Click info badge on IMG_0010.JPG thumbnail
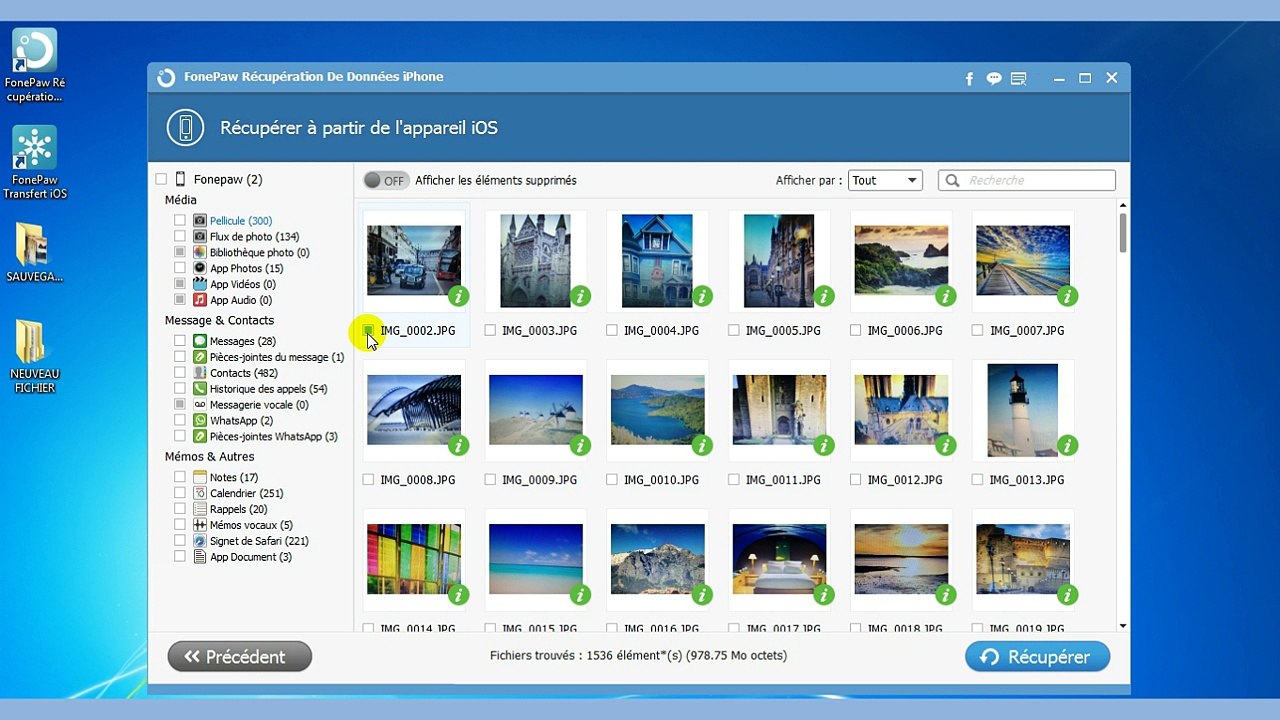The width and height of the screenshot is (1280, 720). (702, 446)
